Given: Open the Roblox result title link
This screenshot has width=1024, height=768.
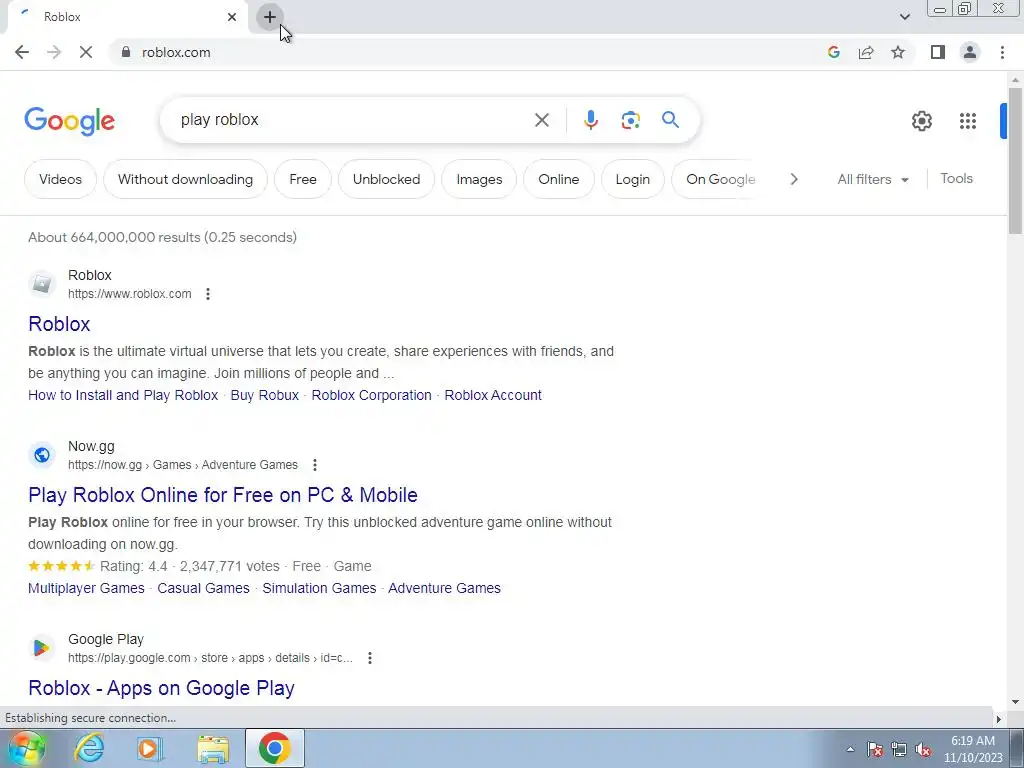Looking at the screenshot, I should 59,324.
